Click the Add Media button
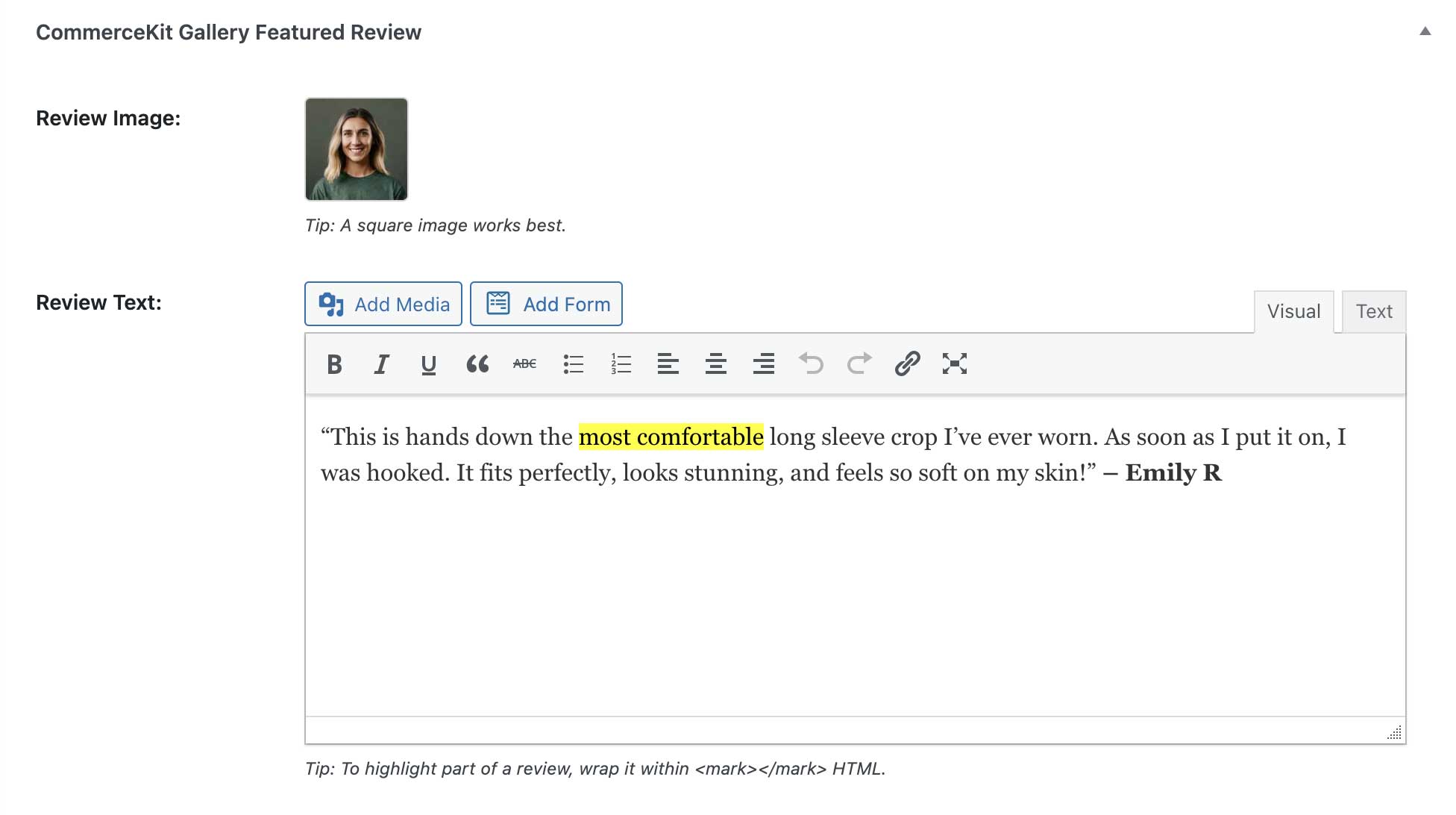 pos(384,304)
